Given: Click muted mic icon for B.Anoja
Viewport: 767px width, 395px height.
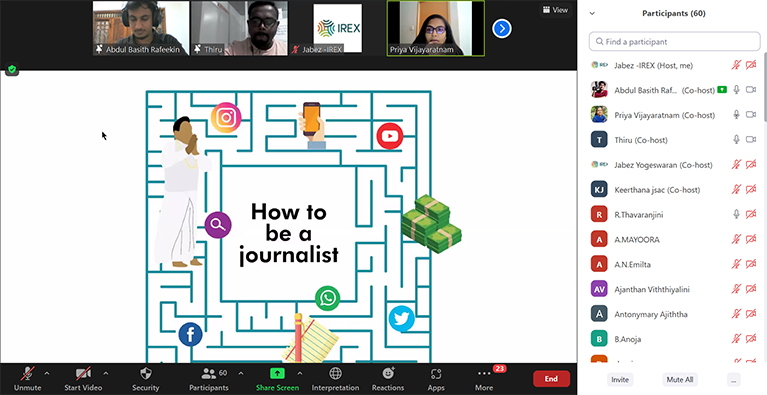Looking at the screenshot, I should pyautogui.click(x=736, y=339).
